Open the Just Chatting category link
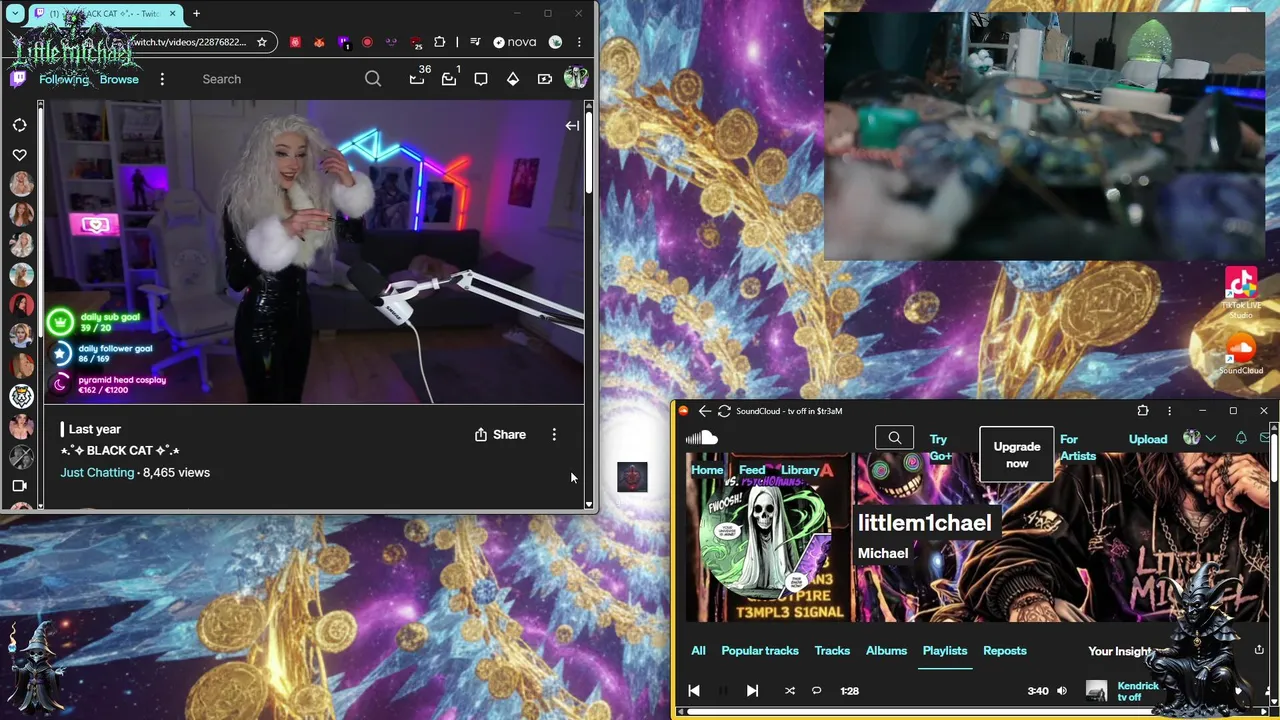Image resolution: width=1280 pixels, height=720 pixels. tap(97, 472)
